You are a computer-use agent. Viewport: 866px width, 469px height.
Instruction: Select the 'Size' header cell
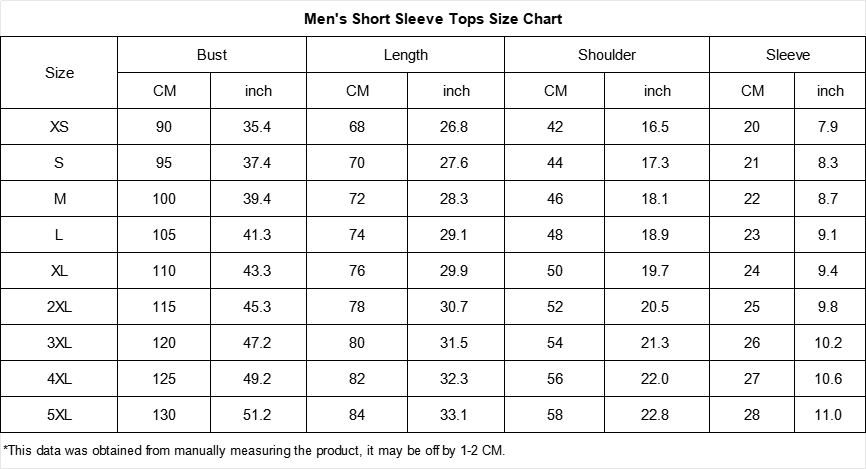click(60, 73)
